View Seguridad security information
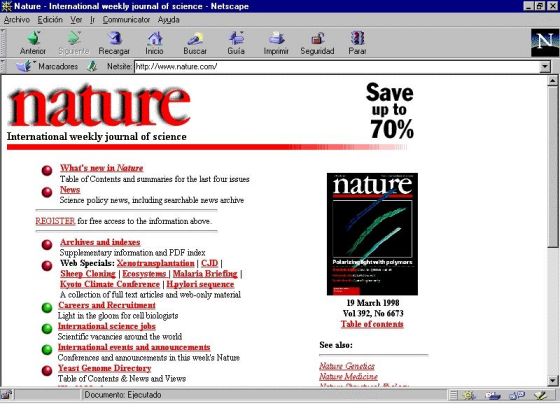This screenshot has height=420, width=560. coord(317,43)
